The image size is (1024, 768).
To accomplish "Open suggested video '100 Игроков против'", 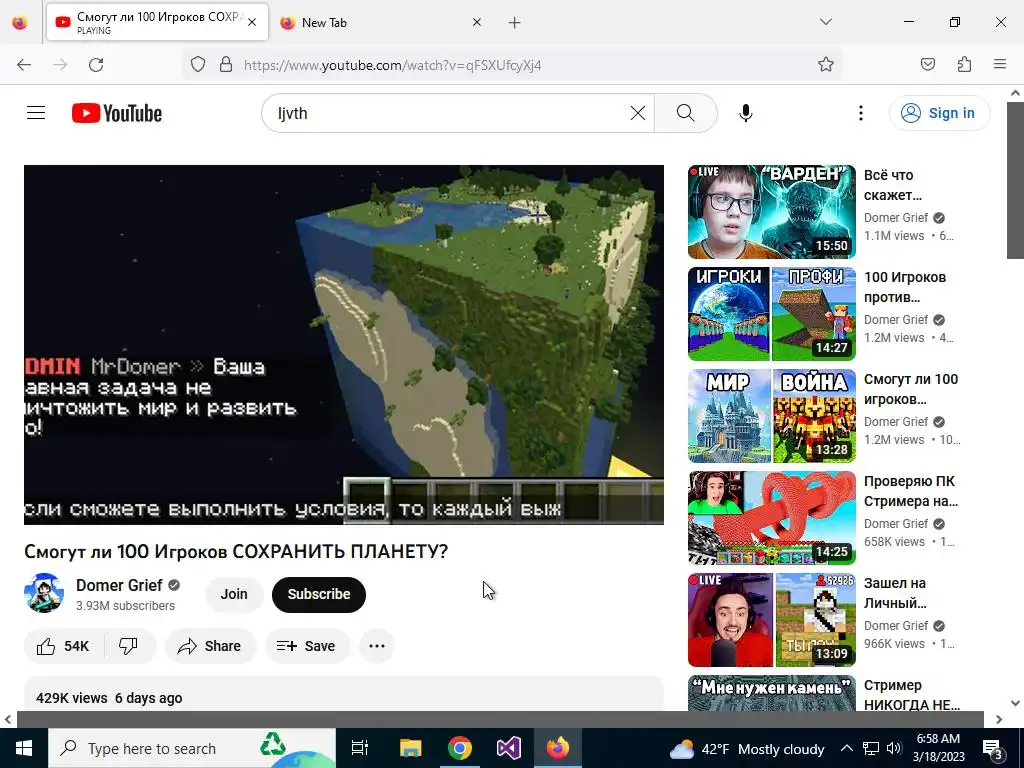I will (904, 287).
